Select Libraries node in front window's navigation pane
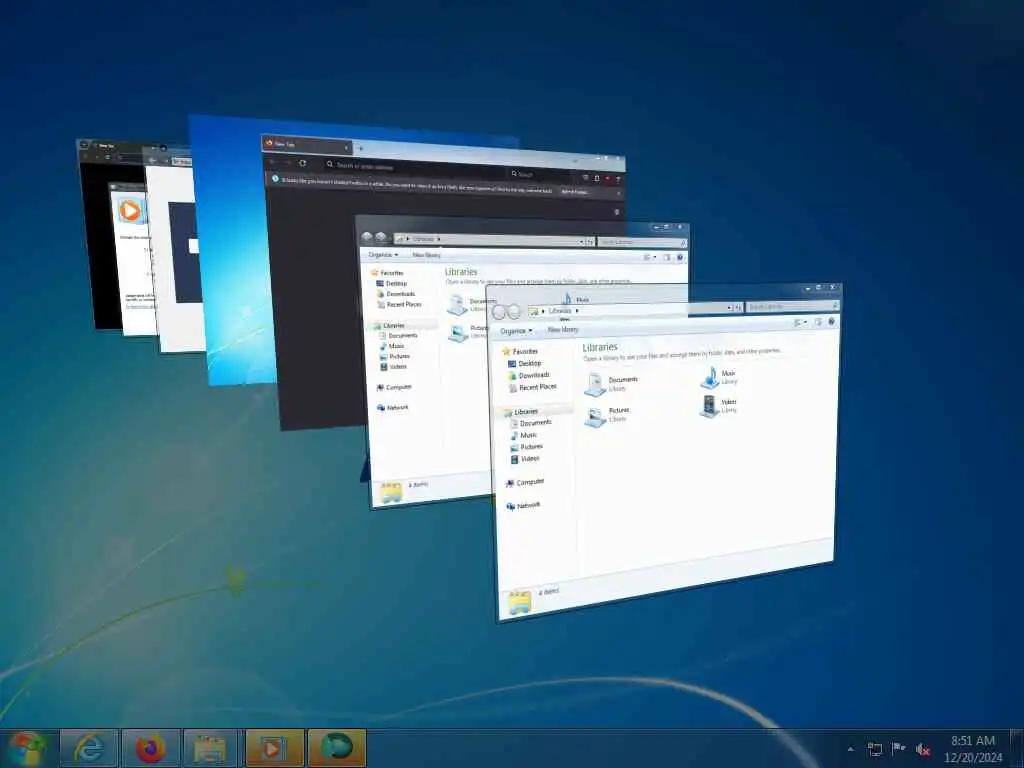 [520, 411]
